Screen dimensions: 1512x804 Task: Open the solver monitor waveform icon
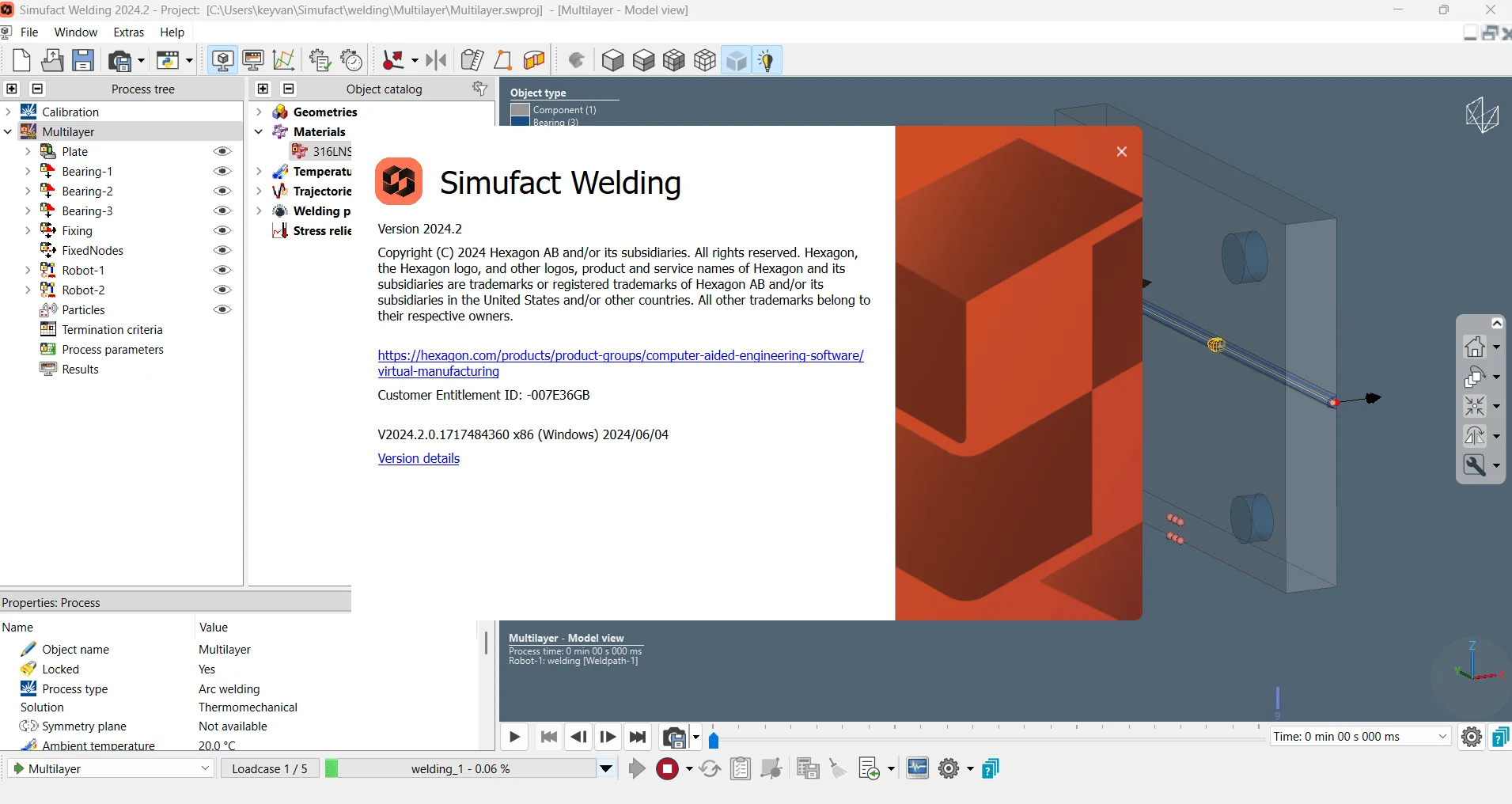click(x=918, y=768)
